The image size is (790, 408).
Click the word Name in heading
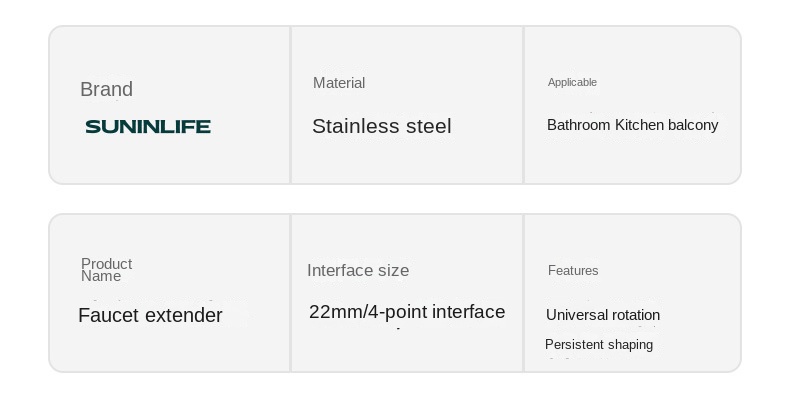point(101,276)
